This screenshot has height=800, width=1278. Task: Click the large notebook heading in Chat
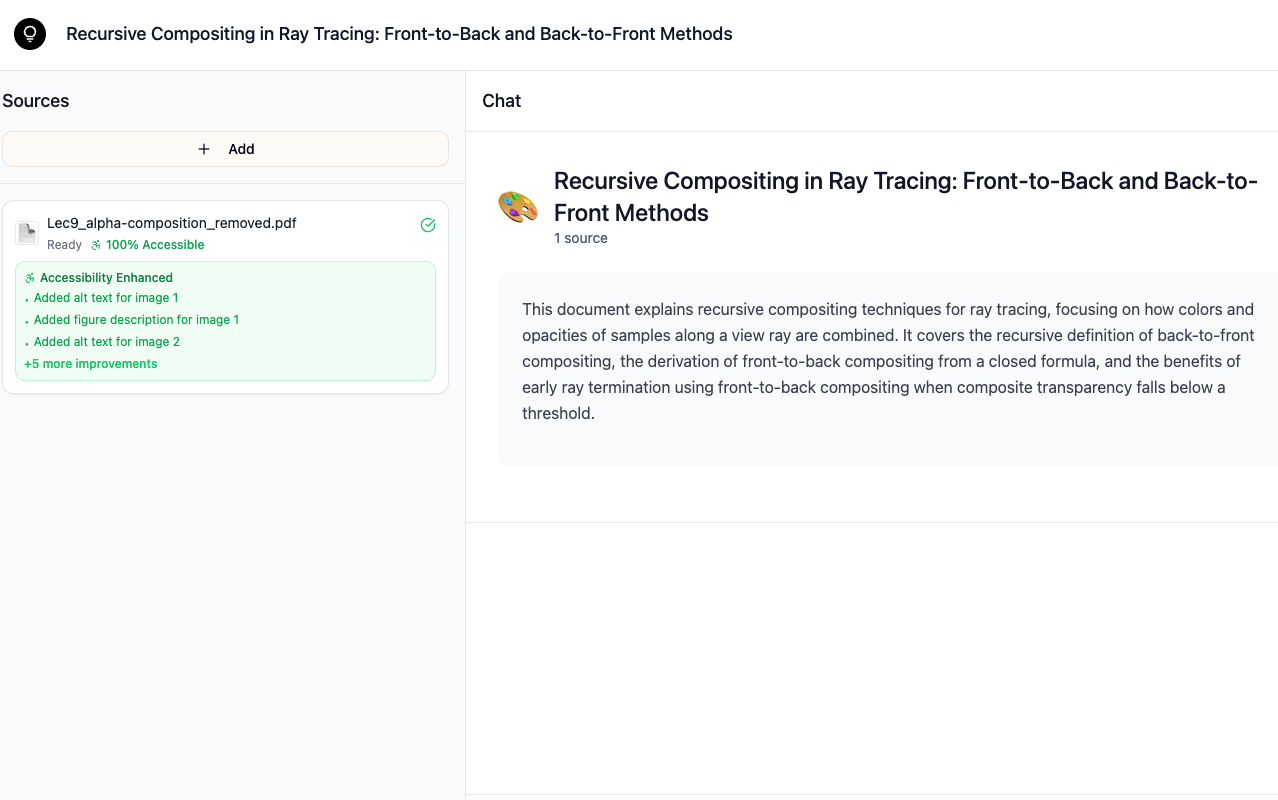[905, 197]
